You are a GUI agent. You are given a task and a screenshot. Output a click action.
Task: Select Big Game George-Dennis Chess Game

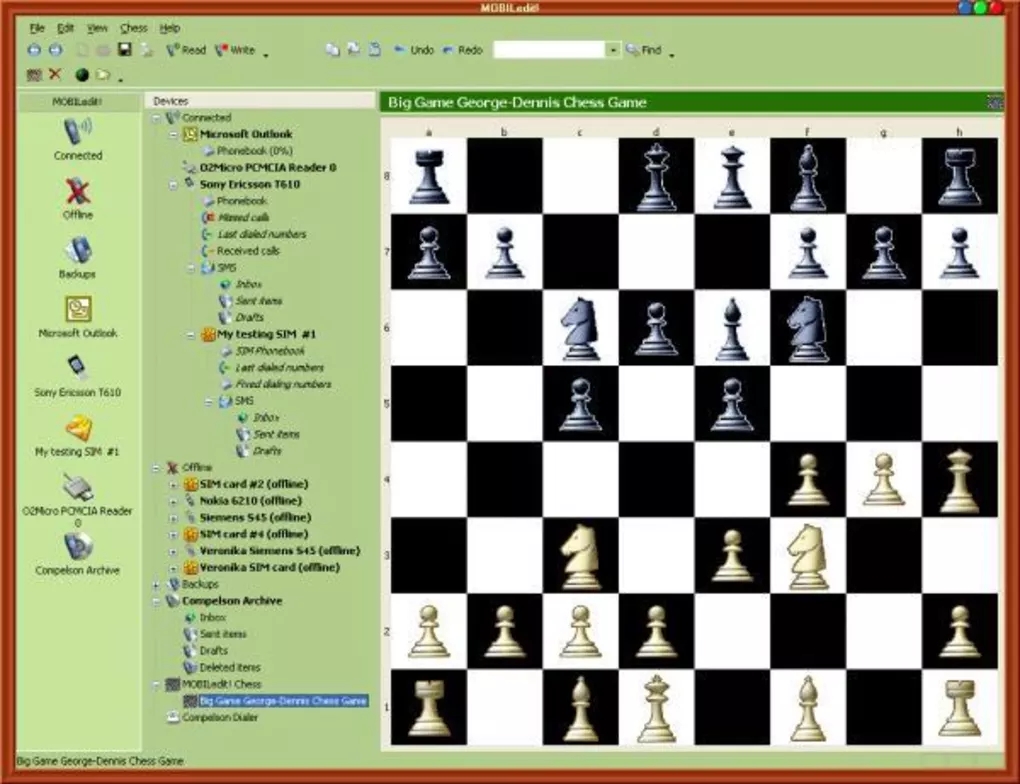(x=283, y=700)
